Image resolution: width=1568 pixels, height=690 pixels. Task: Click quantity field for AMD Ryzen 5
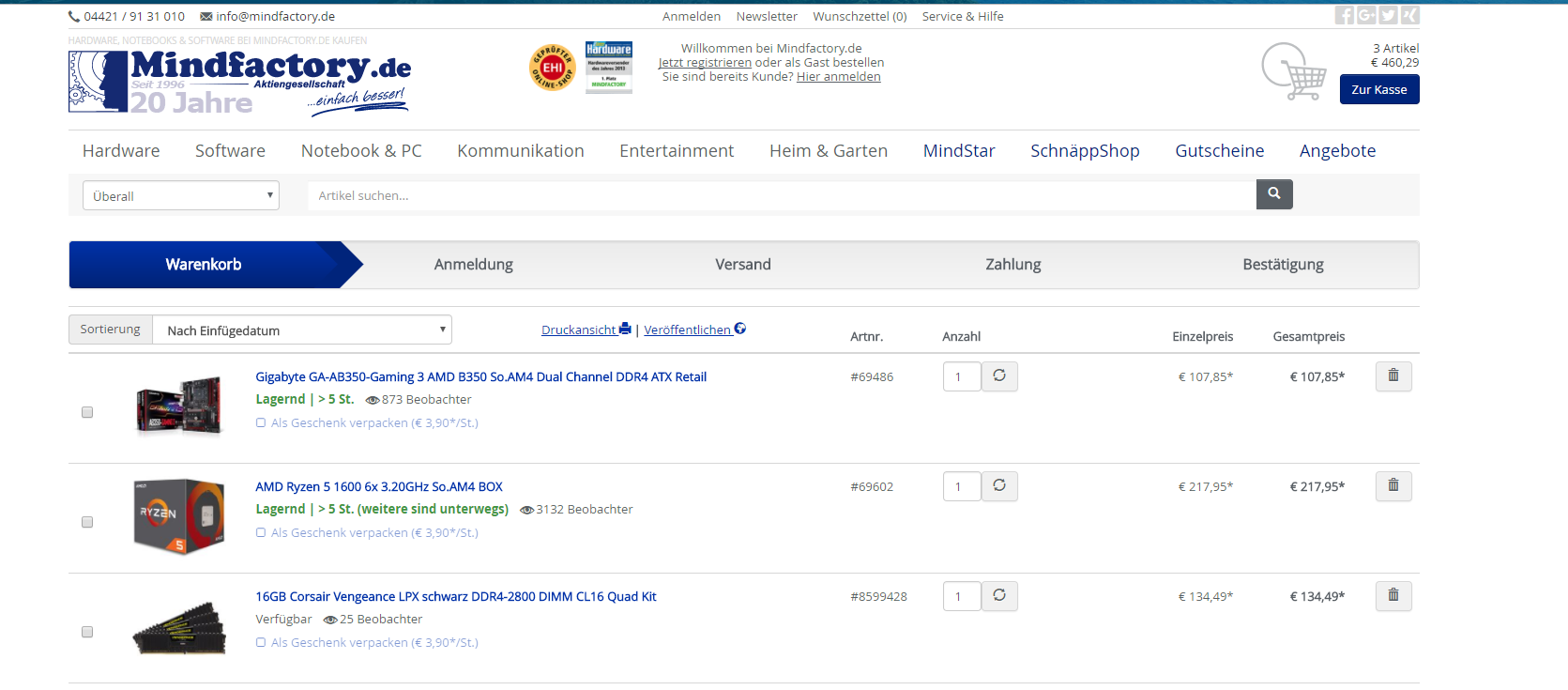[x=962, y=486]
